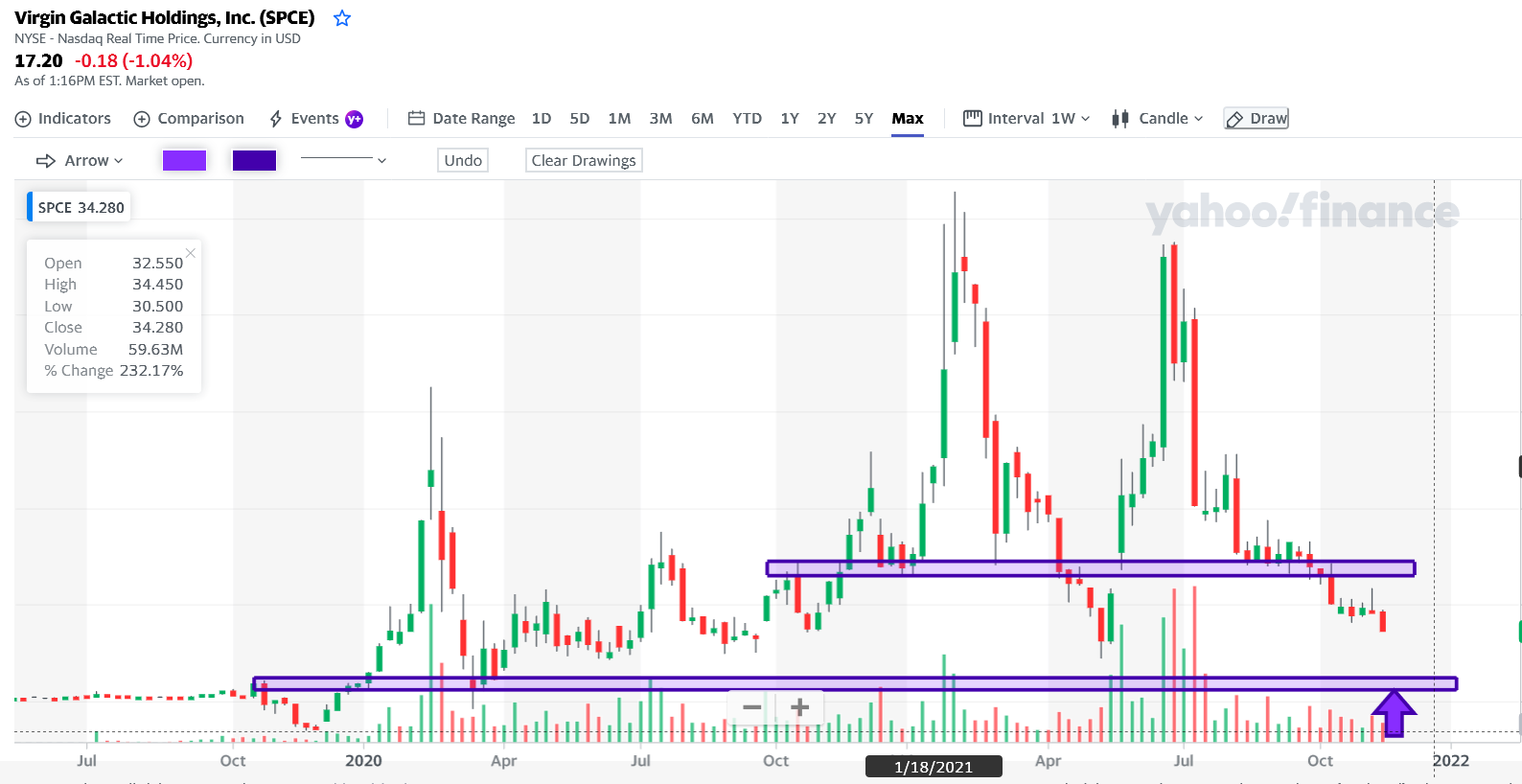
Task: Select the 5D time range
Action: pyautogui.click(x=580, y=119)
